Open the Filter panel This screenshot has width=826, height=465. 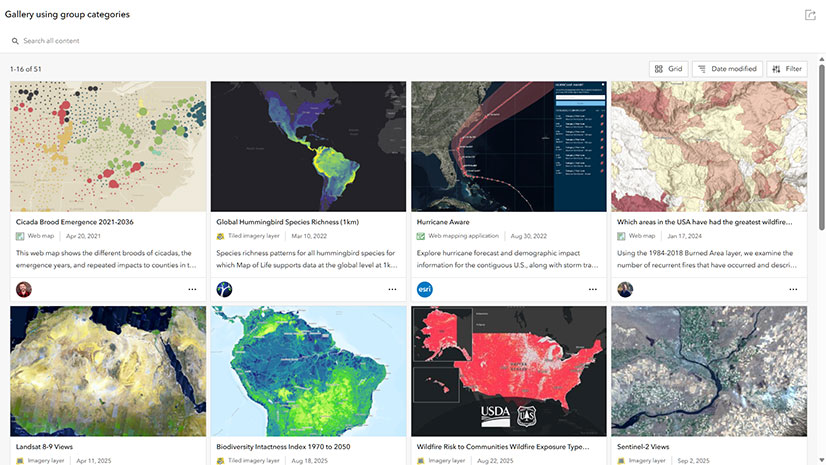click(x=787, y=69)
